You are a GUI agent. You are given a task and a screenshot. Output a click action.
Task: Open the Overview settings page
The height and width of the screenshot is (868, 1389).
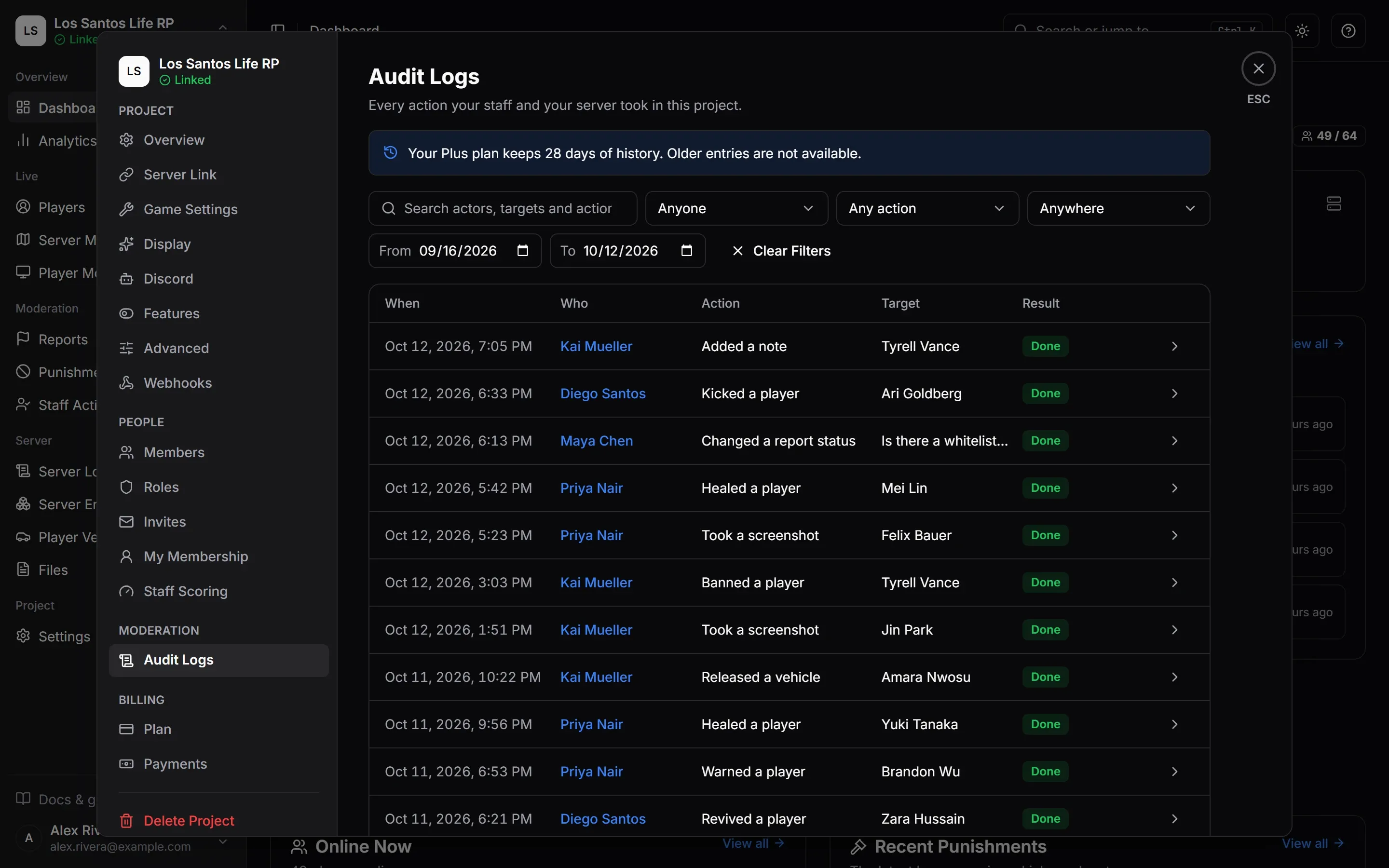[x=218, y=139]
